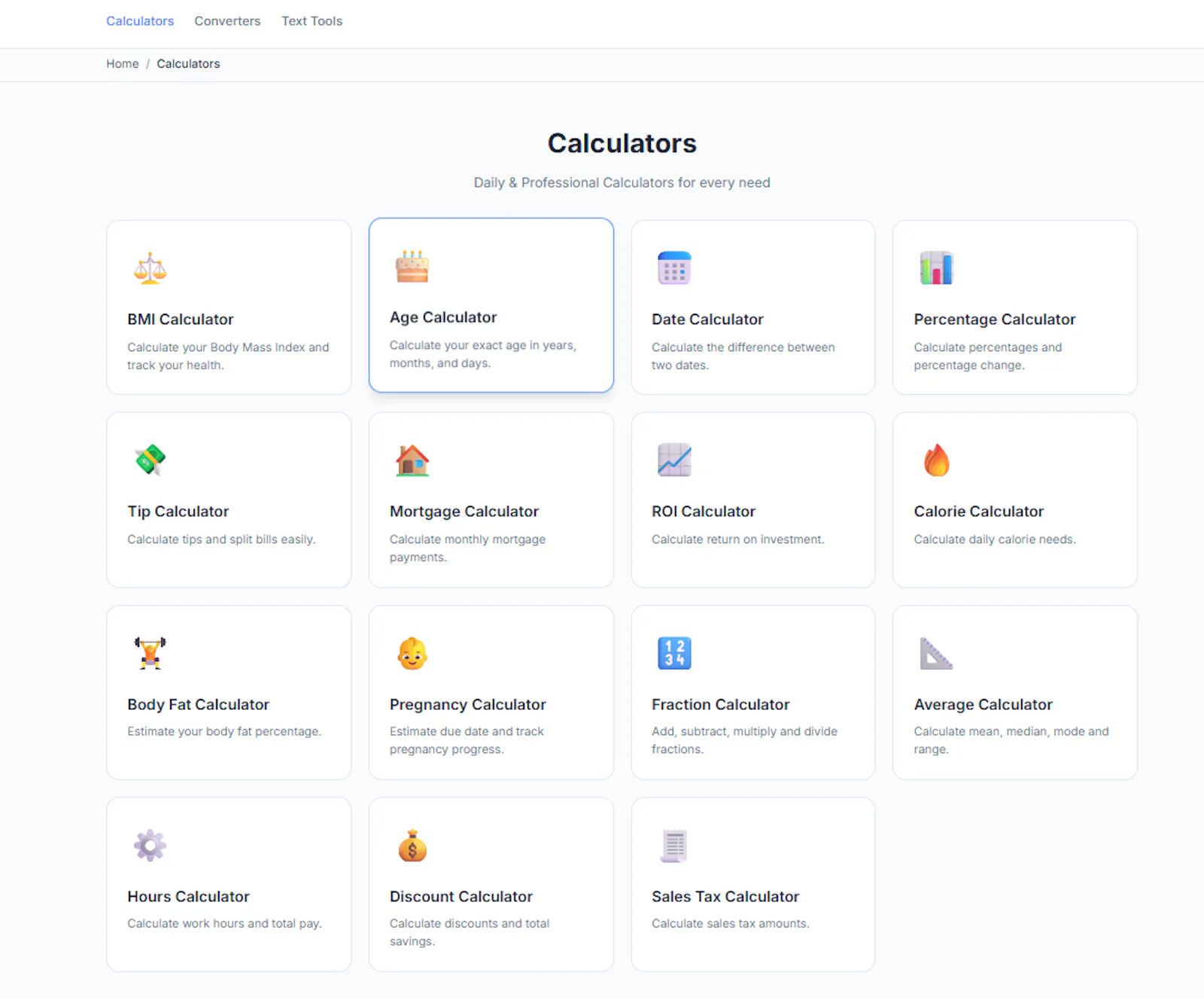This screenshot has width=1204, height=999.
Task: Open the Age Calculator title link
Action: [x=443, y=317]
